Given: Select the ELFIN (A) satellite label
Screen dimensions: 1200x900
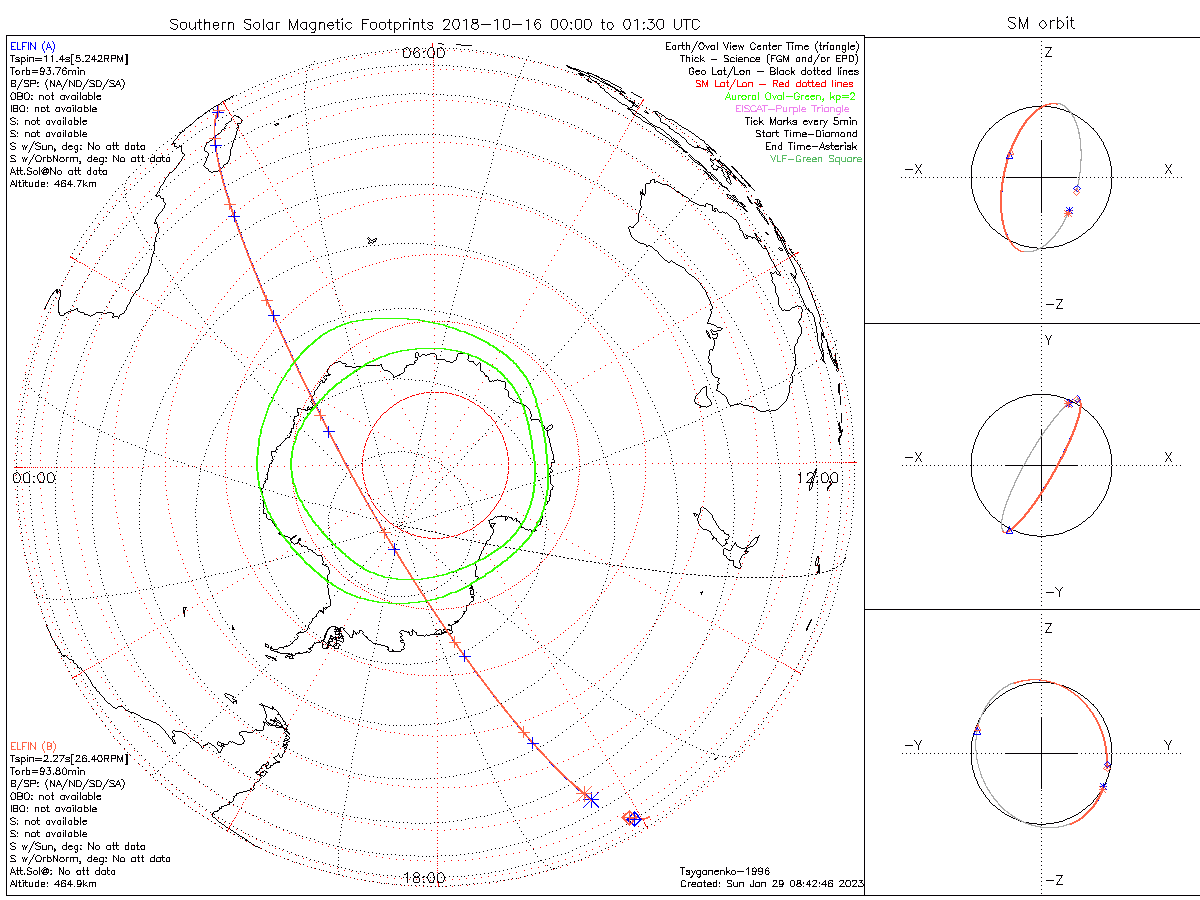Looking at the screenshot, I should pos(33,47).
